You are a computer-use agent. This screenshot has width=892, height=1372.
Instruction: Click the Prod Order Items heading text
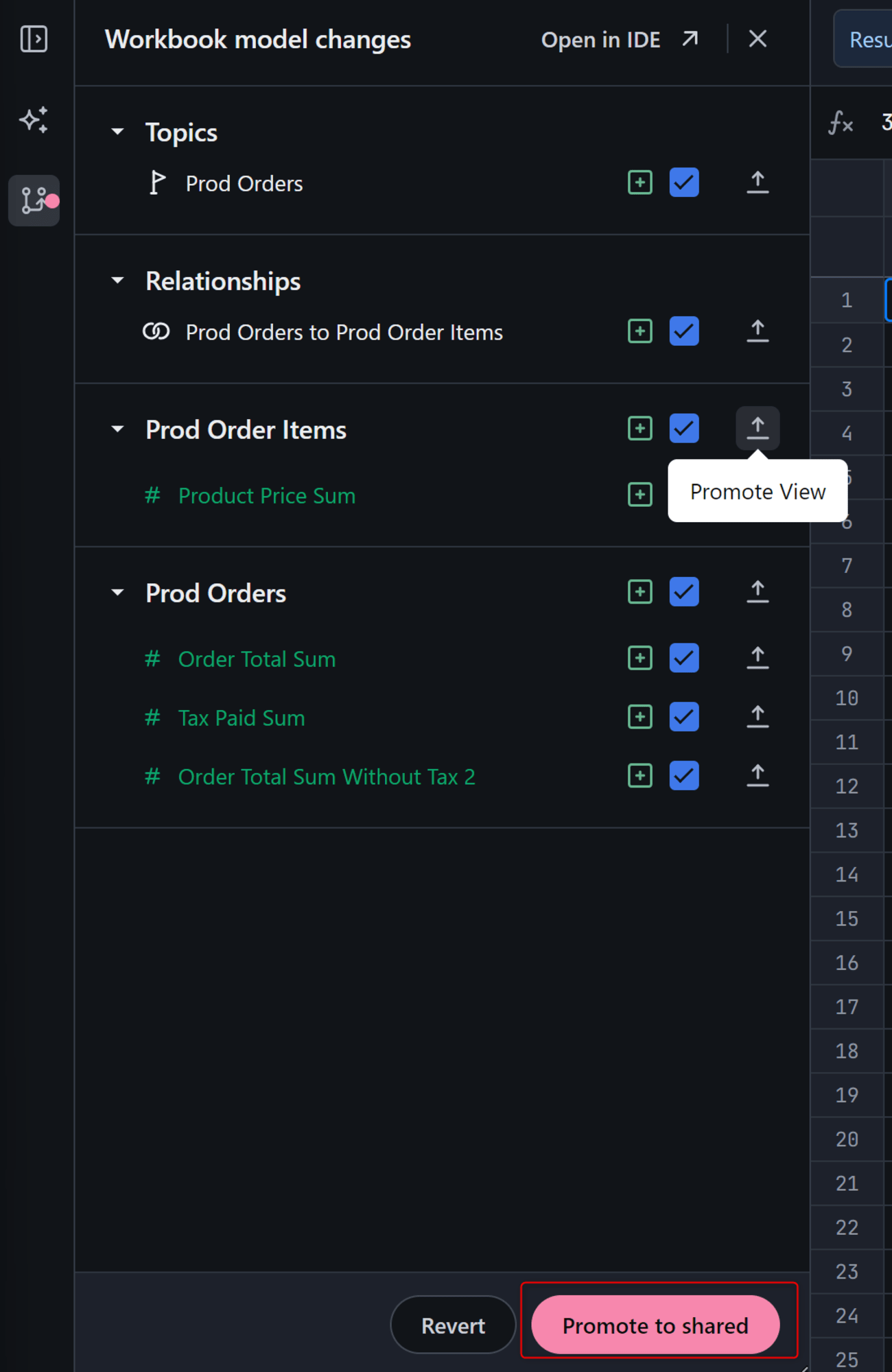coord(246,430)
